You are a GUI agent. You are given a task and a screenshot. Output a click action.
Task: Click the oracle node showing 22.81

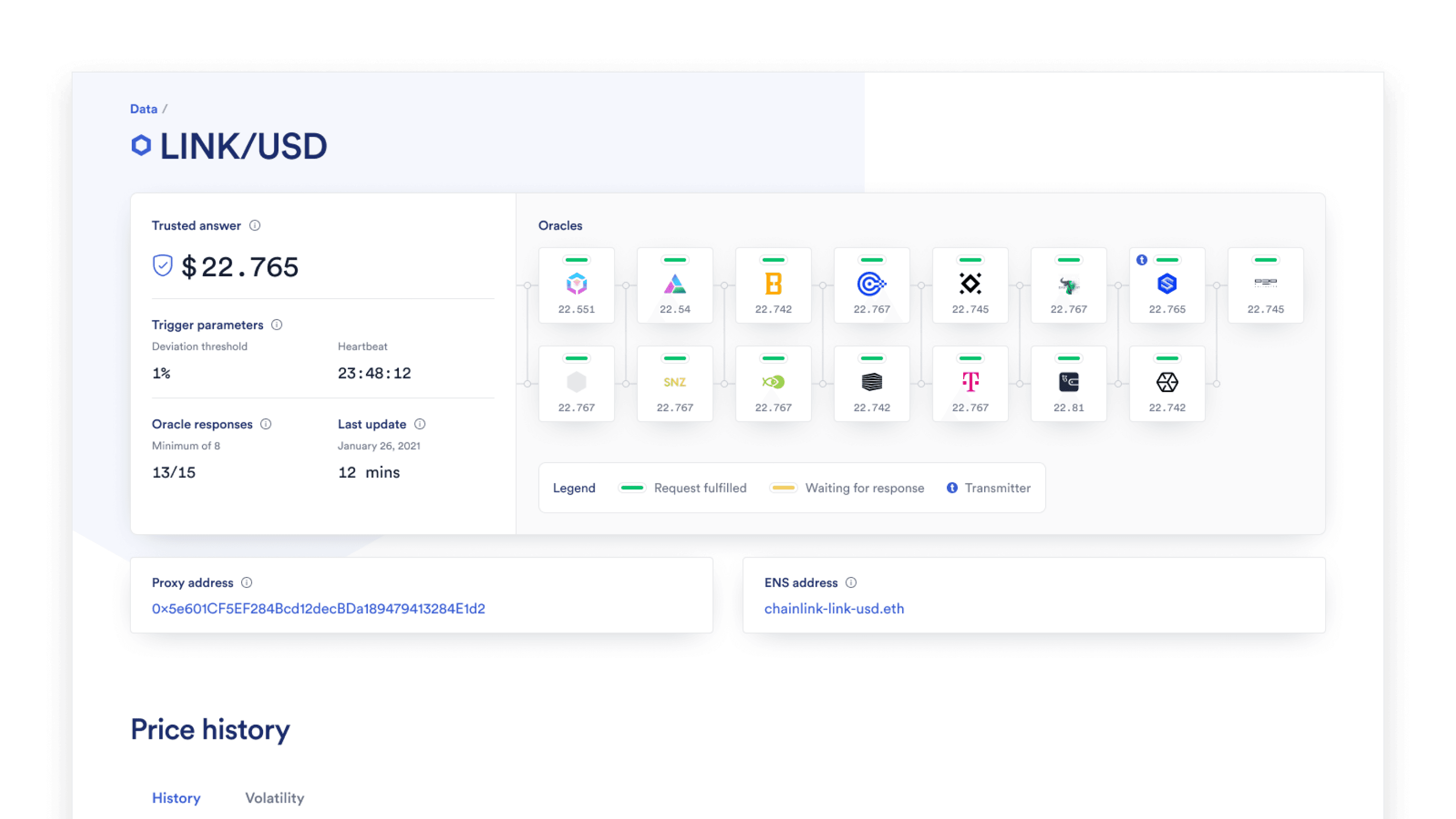[x=1068, y=384]
